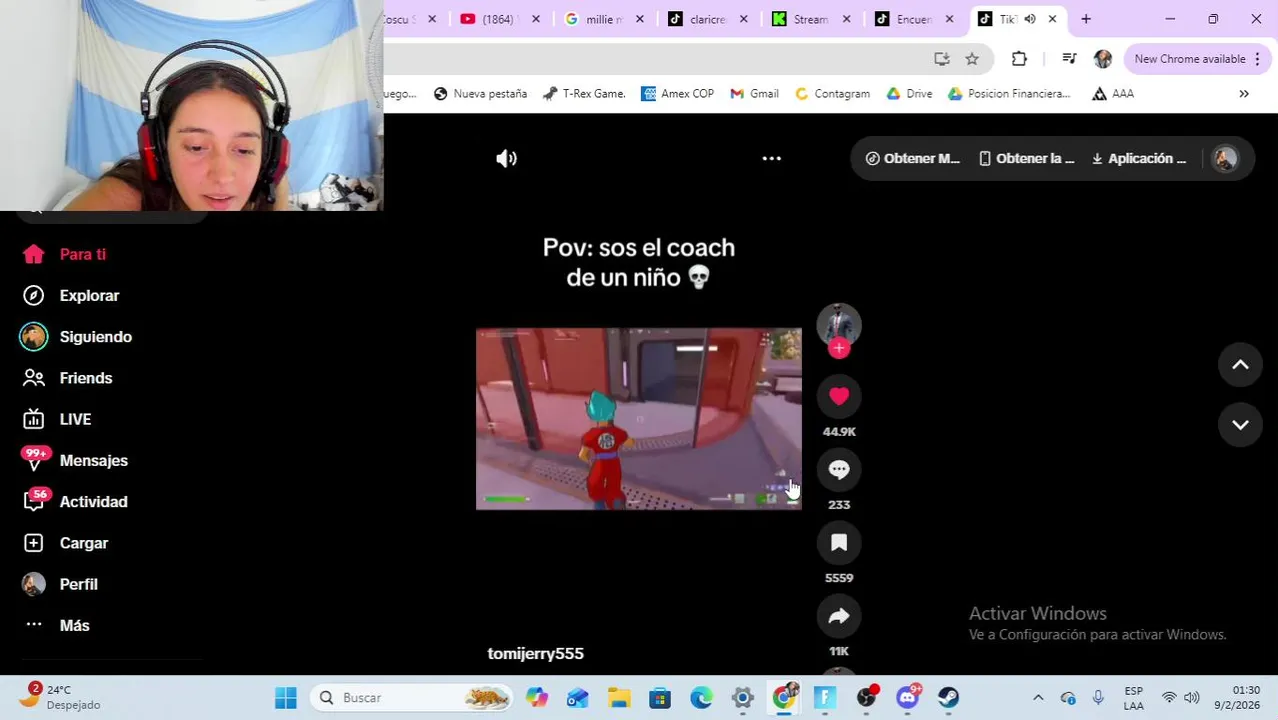Open the video creator's profile avatar
Viewport: 1278px width, 720px height.
839,324
